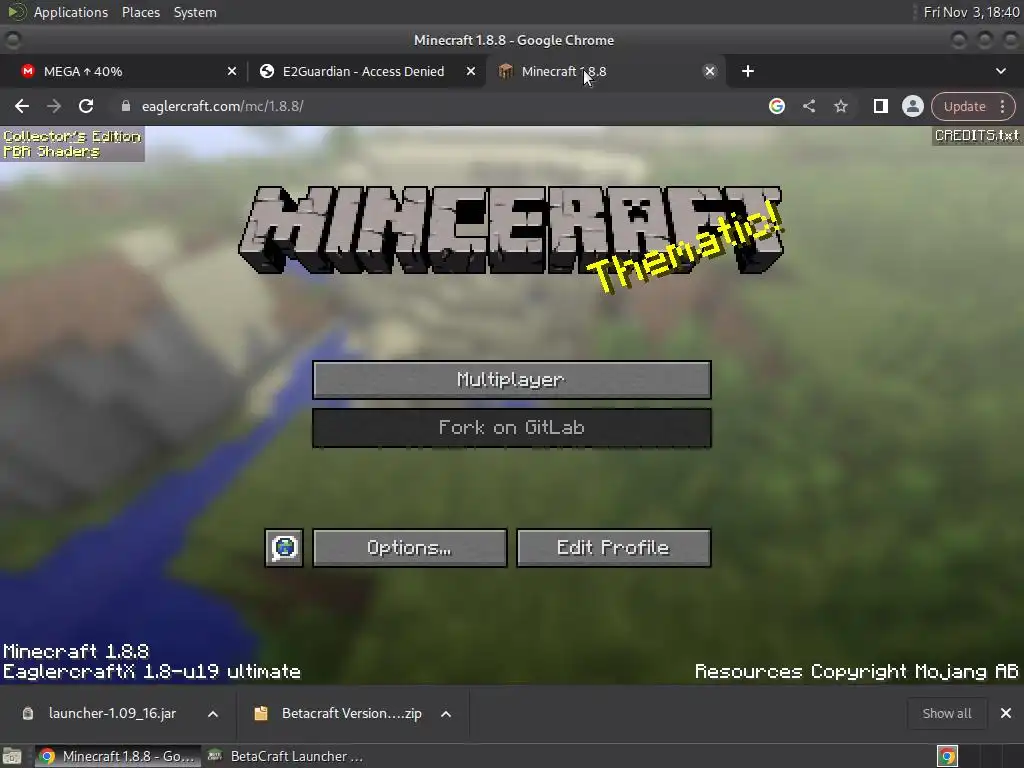Click the language globe icon button
1024x768 pixels.
(x=284, y=548)
